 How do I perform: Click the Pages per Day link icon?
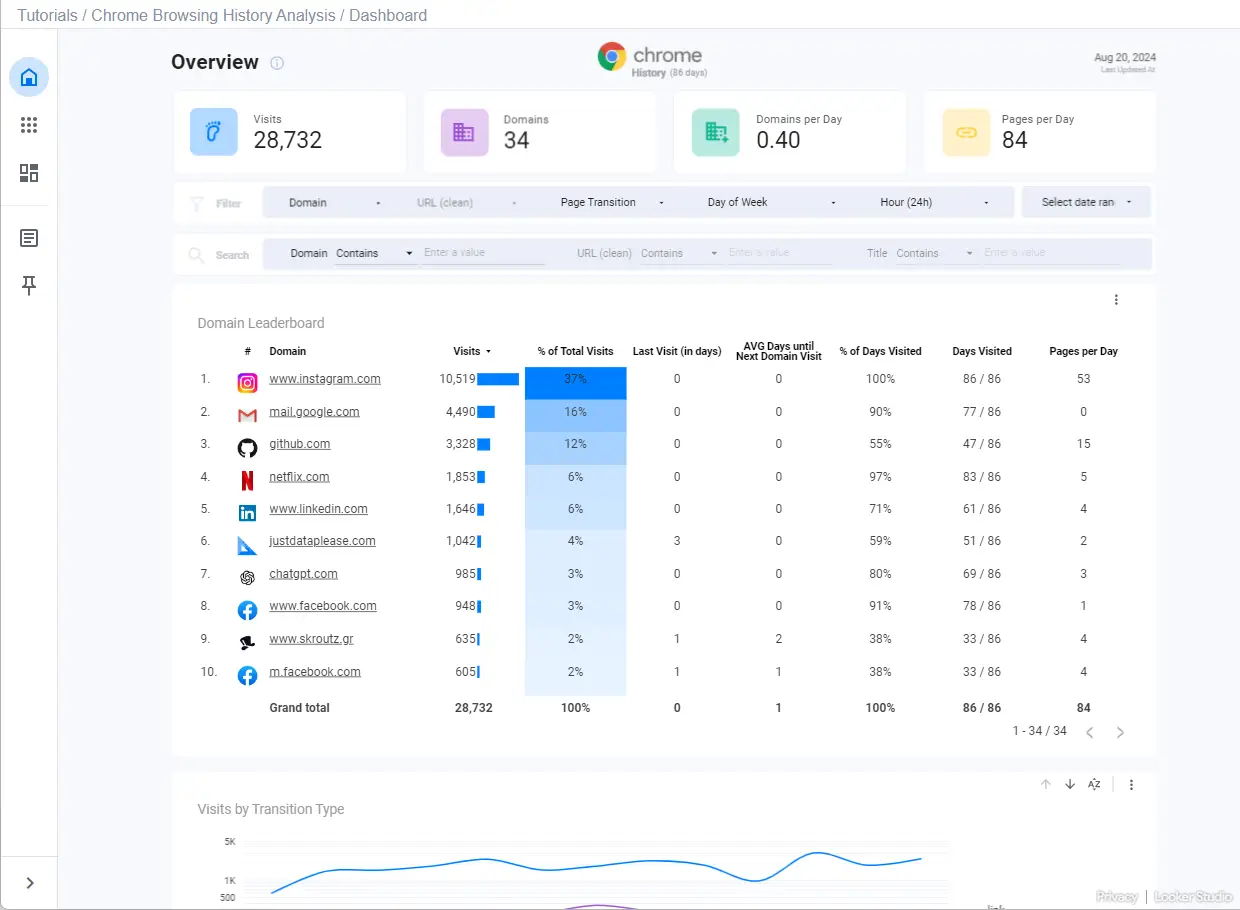(x=966, y=132)
